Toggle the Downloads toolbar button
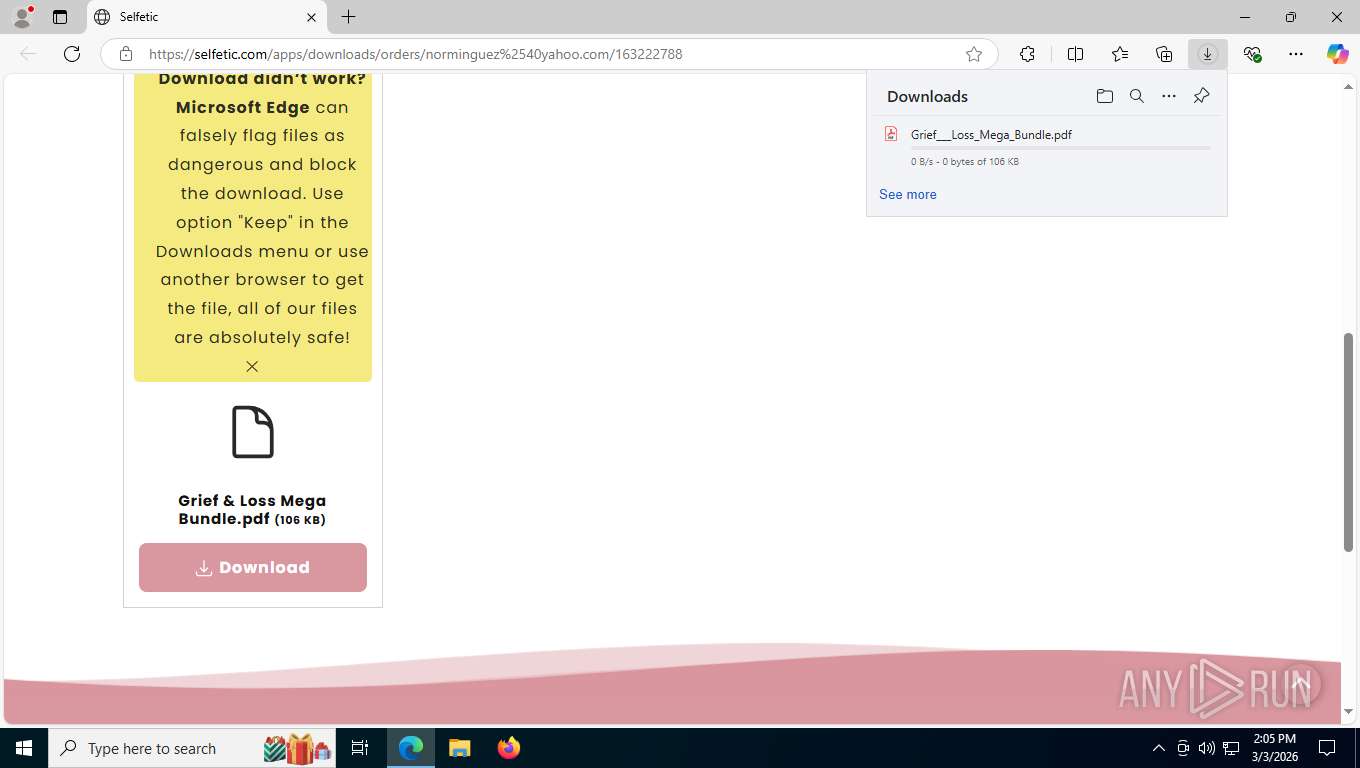1360x768 pixels. (1207, 54)
